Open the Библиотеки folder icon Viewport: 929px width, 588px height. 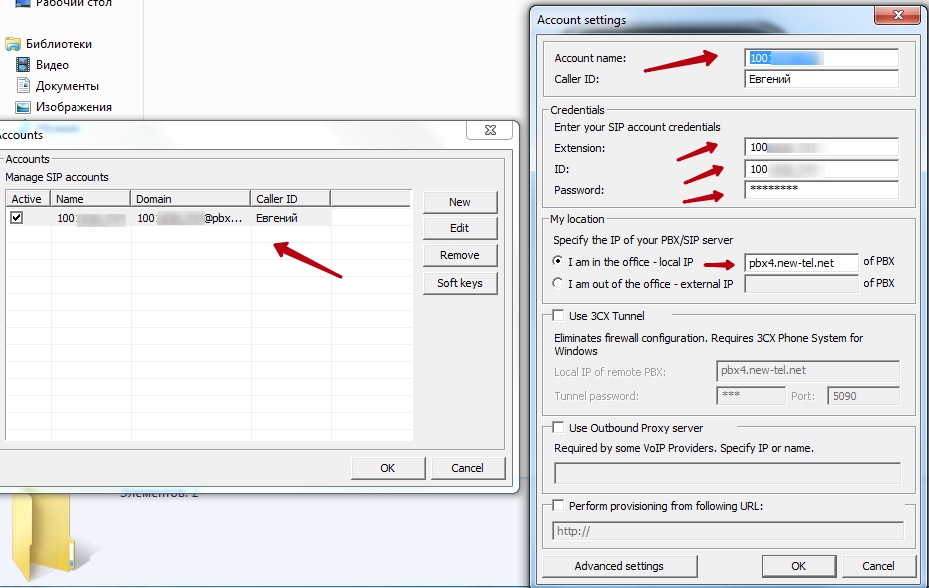[x=13, y=44]
